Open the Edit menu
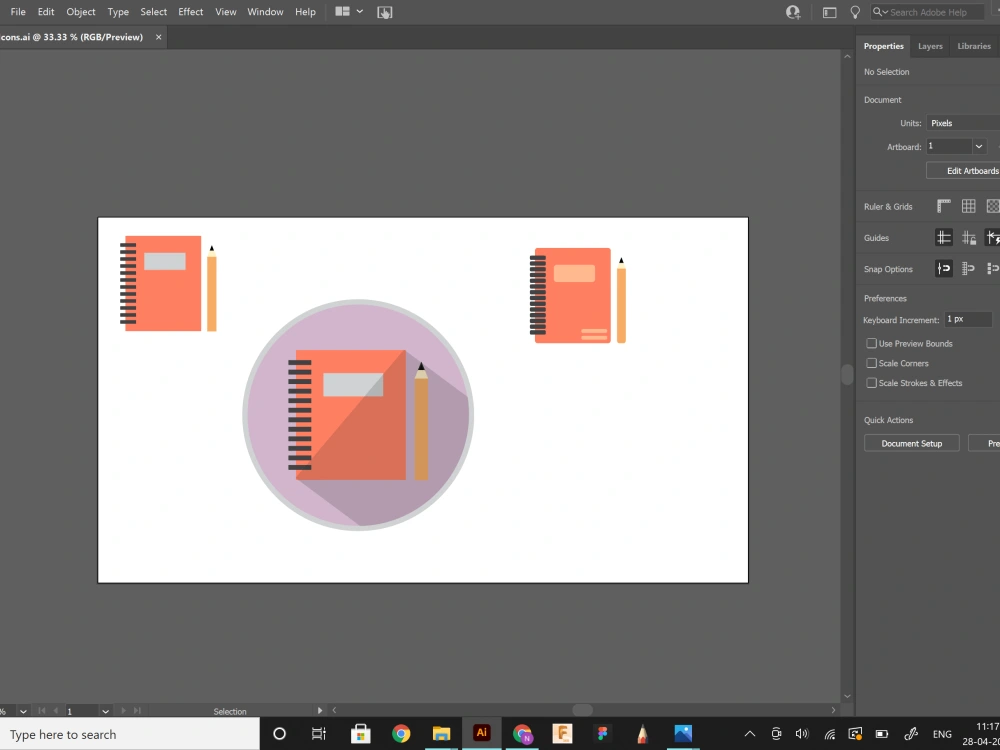Screen dimensions: 1000x750 (46, 11)
